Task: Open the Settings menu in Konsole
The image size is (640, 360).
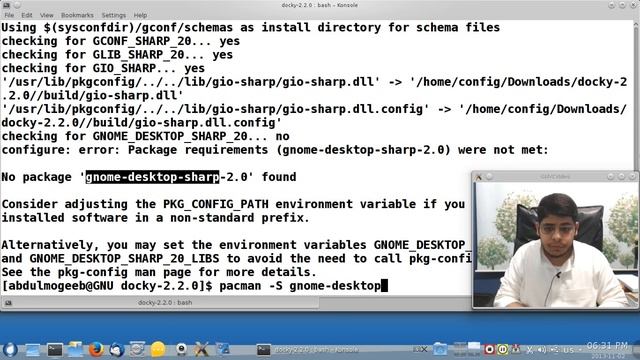Action: 113,15
